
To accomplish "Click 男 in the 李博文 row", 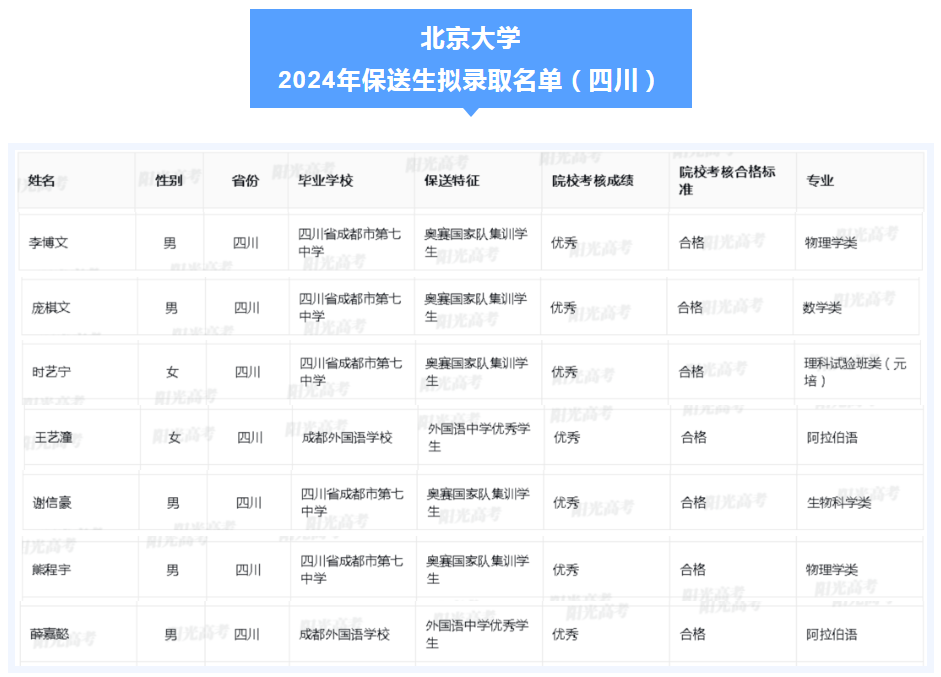I will [170, 243].
